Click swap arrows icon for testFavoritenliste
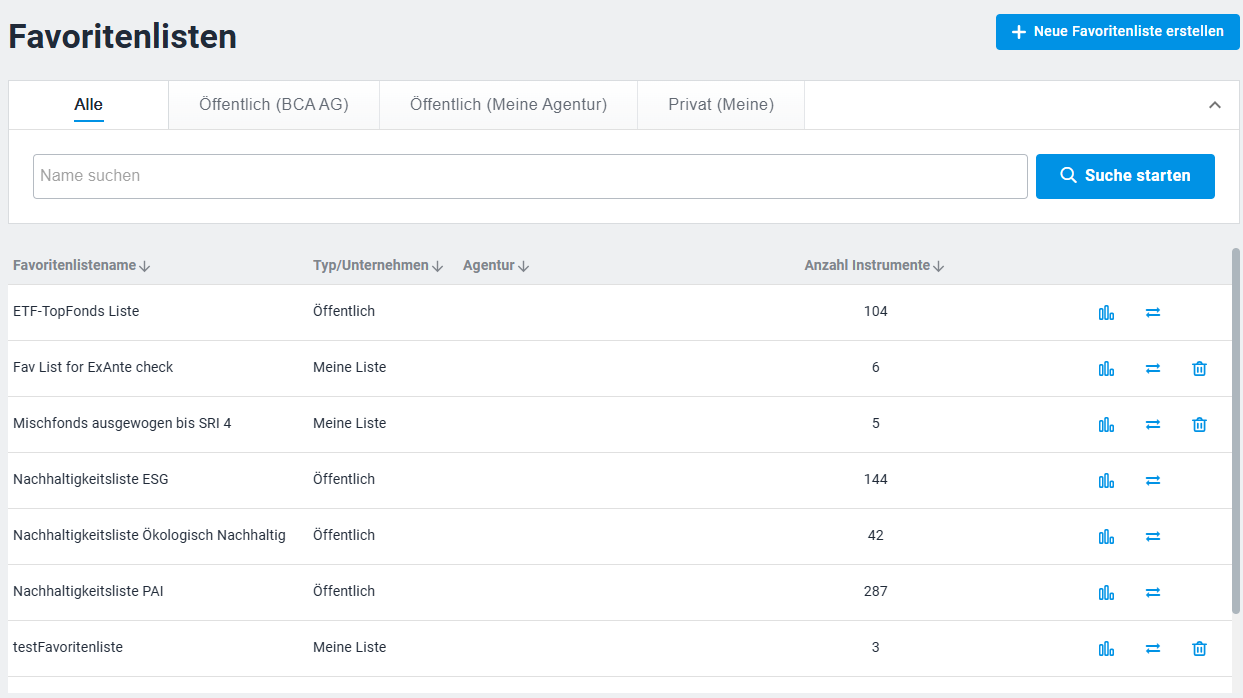 [1153, 648]
